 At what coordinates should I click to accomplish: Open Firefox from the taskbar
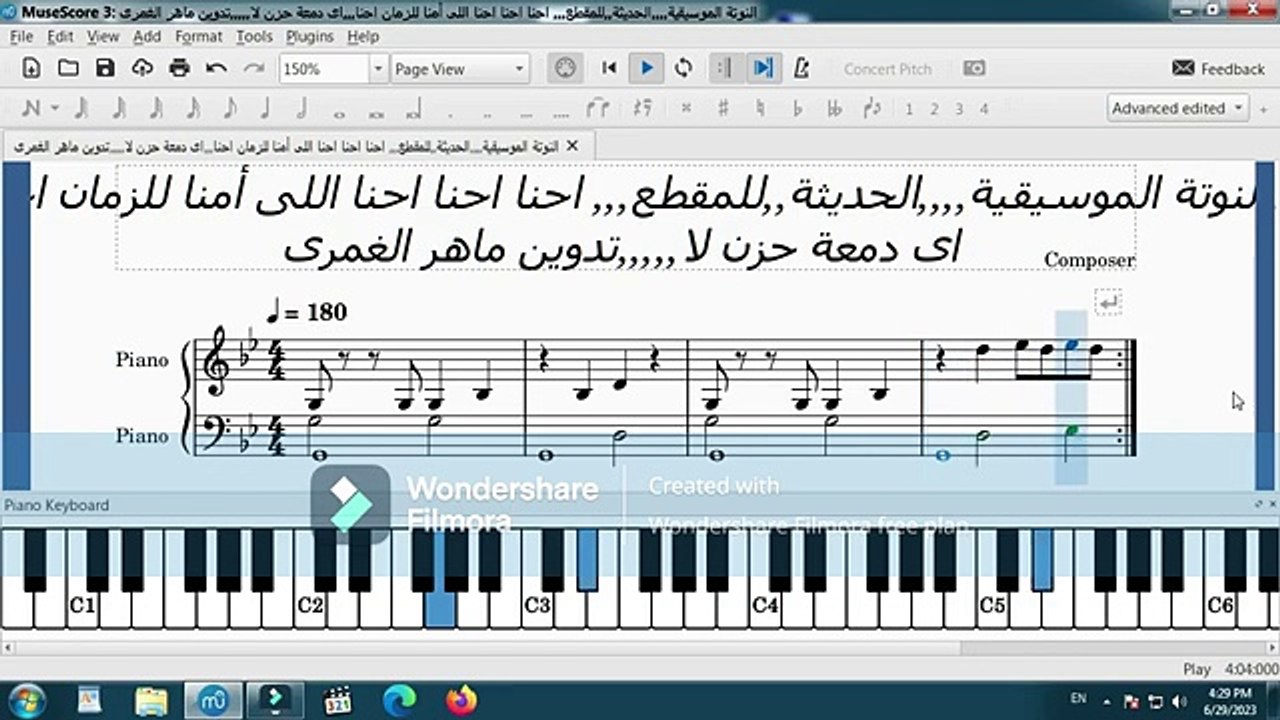coord(461,699)
